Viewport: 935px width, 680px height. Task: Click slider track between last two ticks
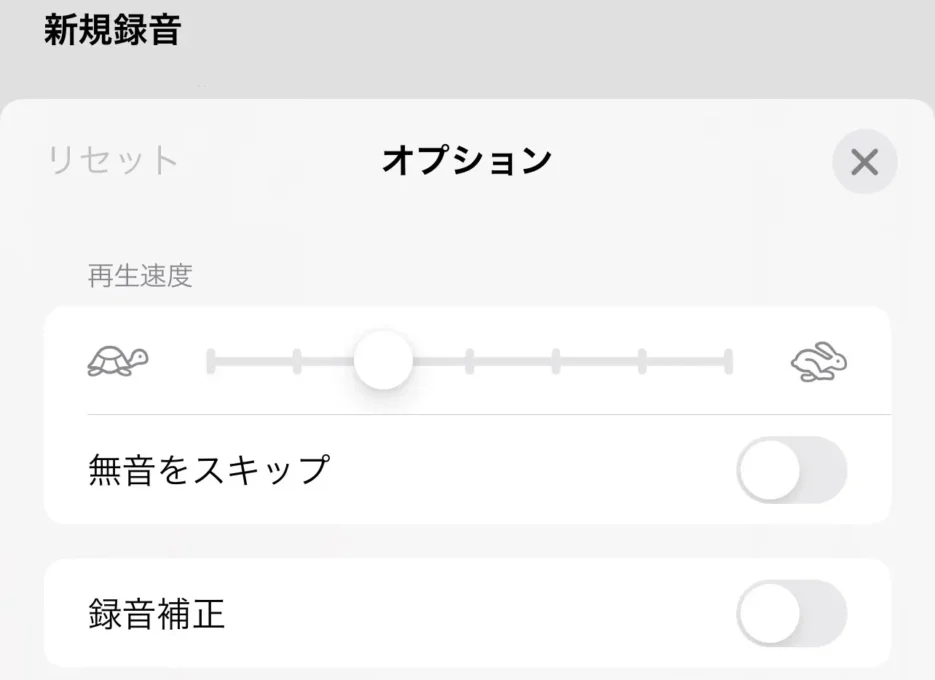tap(685, 361)
